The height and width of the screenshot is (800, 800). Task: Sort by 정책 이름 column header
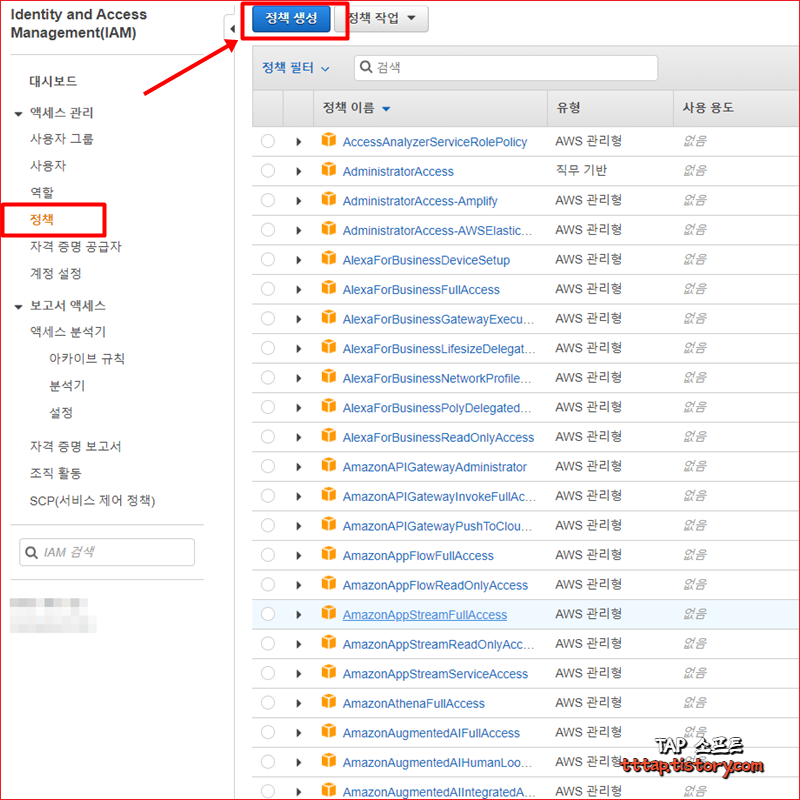[x=356, y=108]
